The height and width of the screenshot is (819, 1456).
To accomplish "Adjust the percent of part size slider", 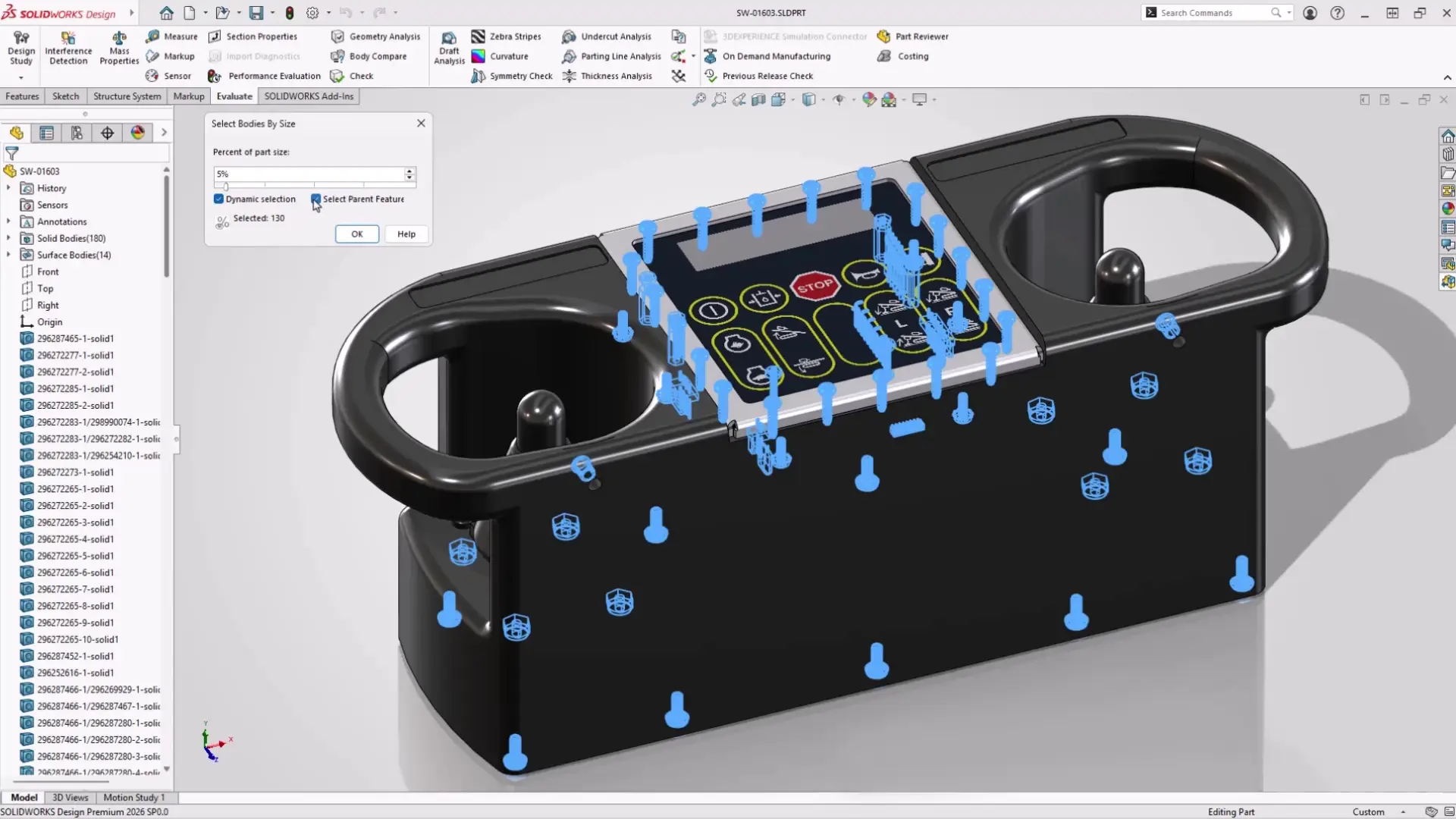I will [226, 186].
